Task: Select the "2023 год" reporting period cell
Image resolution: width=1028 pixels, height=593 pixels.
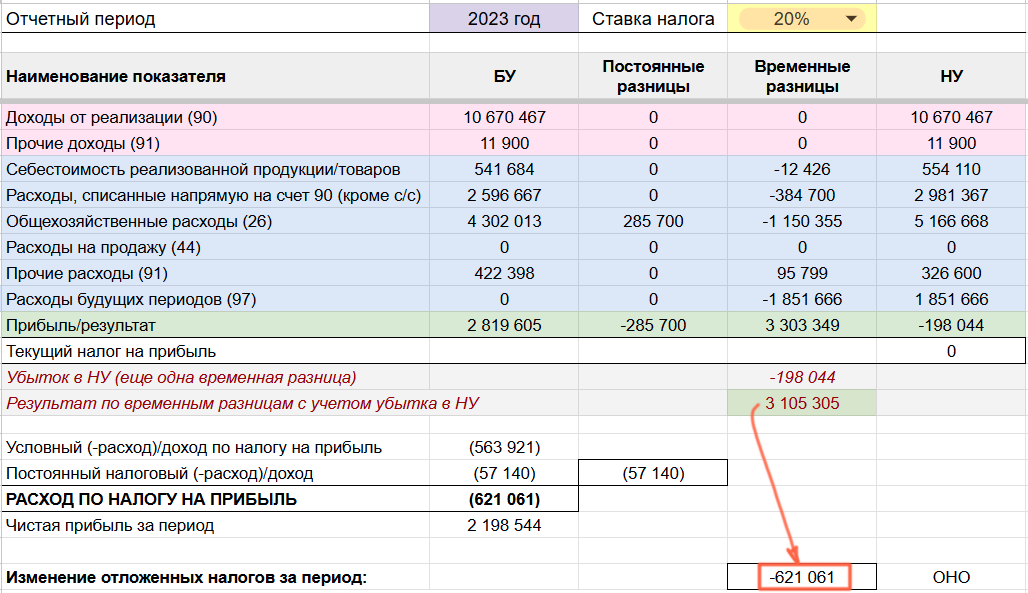Action: (x=504, y=18)
